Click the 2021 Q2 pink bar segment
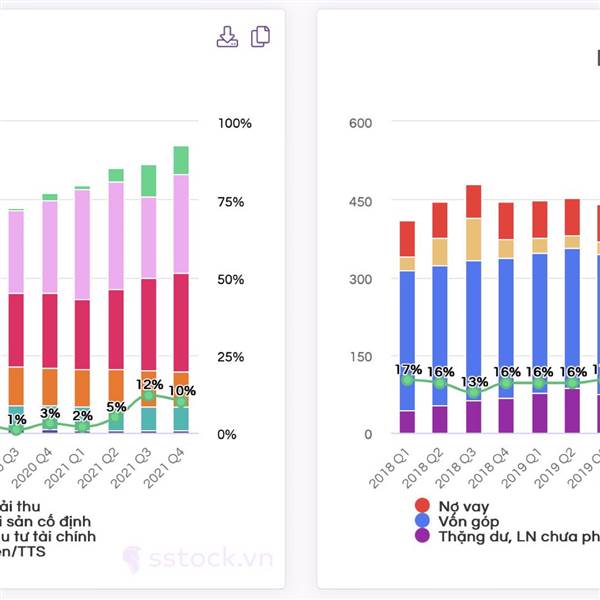 [116, 236]
